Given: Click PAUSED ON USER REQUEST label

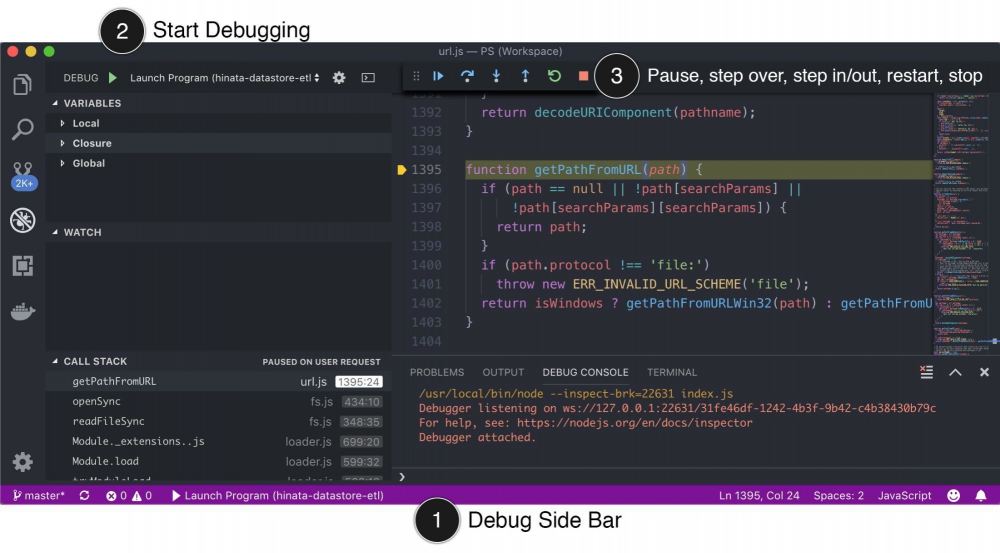Looking at the screenshot, I should point(321,362).
